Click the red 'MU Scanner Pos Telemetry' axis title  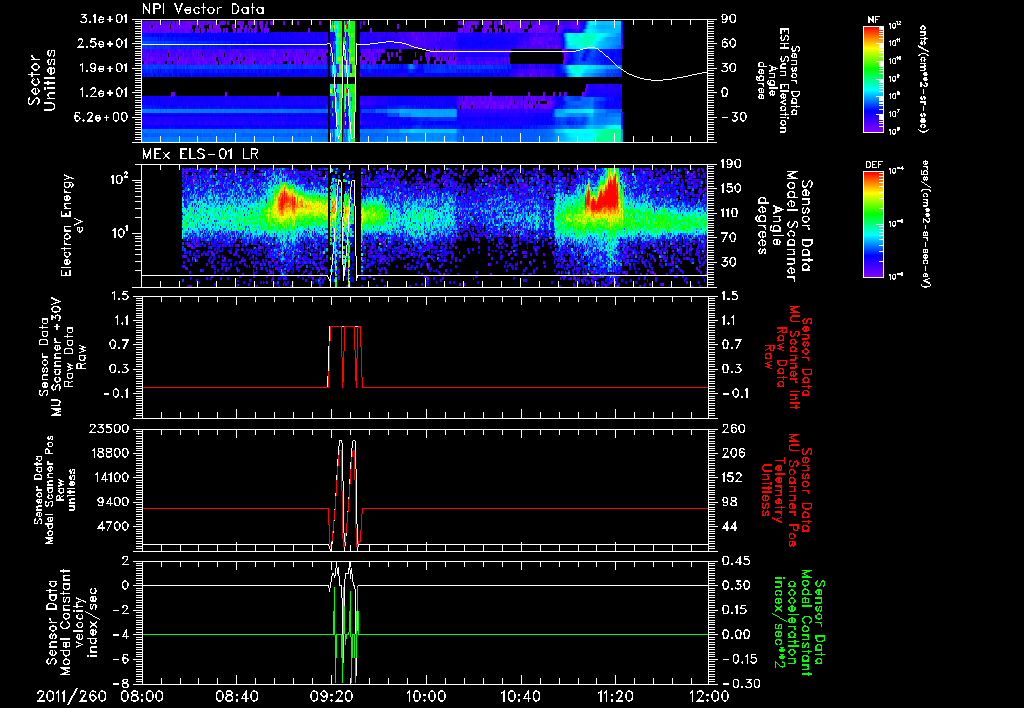pos(789,490)
